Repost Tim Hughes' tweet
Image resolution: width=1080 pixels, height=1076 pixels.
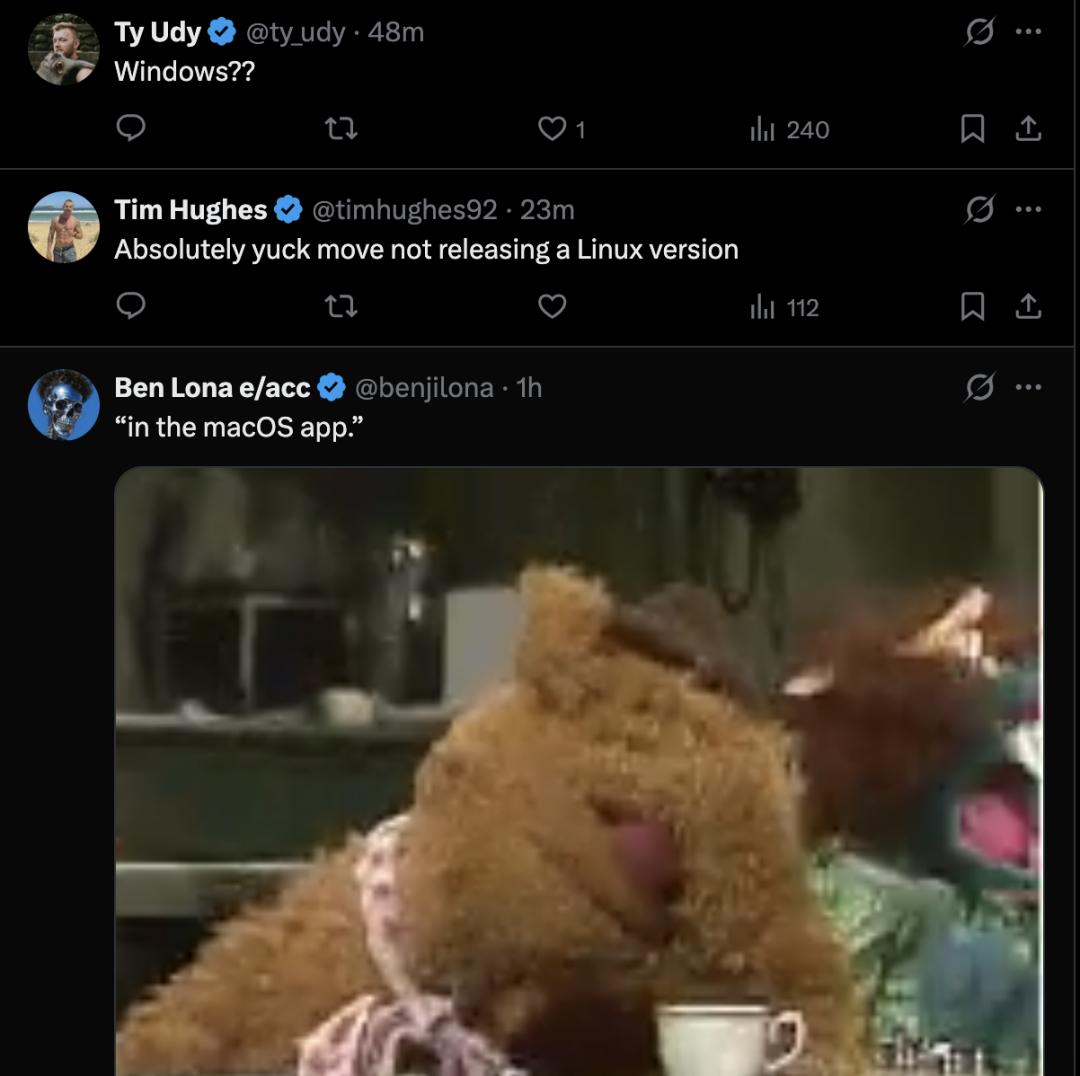click(x=342, y=307)
